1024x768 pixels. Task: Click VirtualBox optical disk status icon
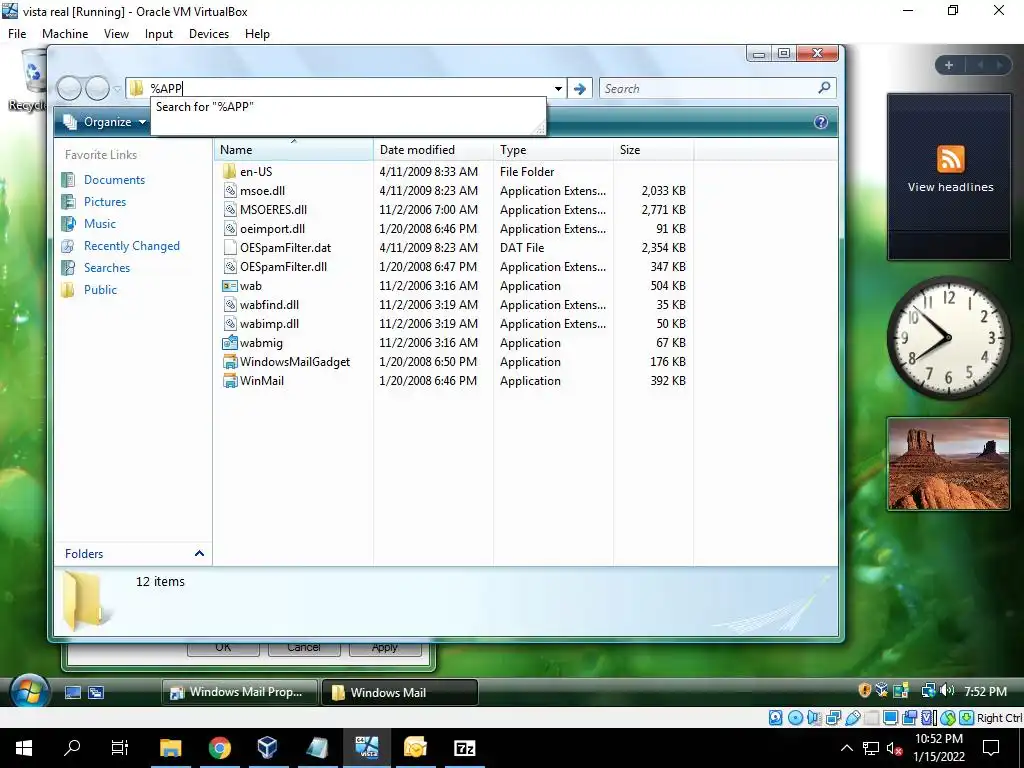click(x=795, y=718)
